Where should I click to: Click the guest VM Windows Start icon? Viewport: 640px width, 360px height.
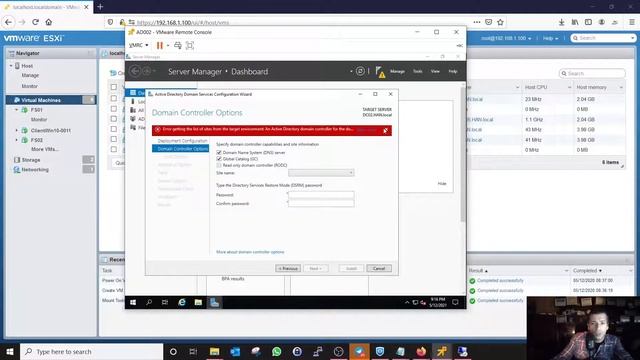click(x=133, y=302)
